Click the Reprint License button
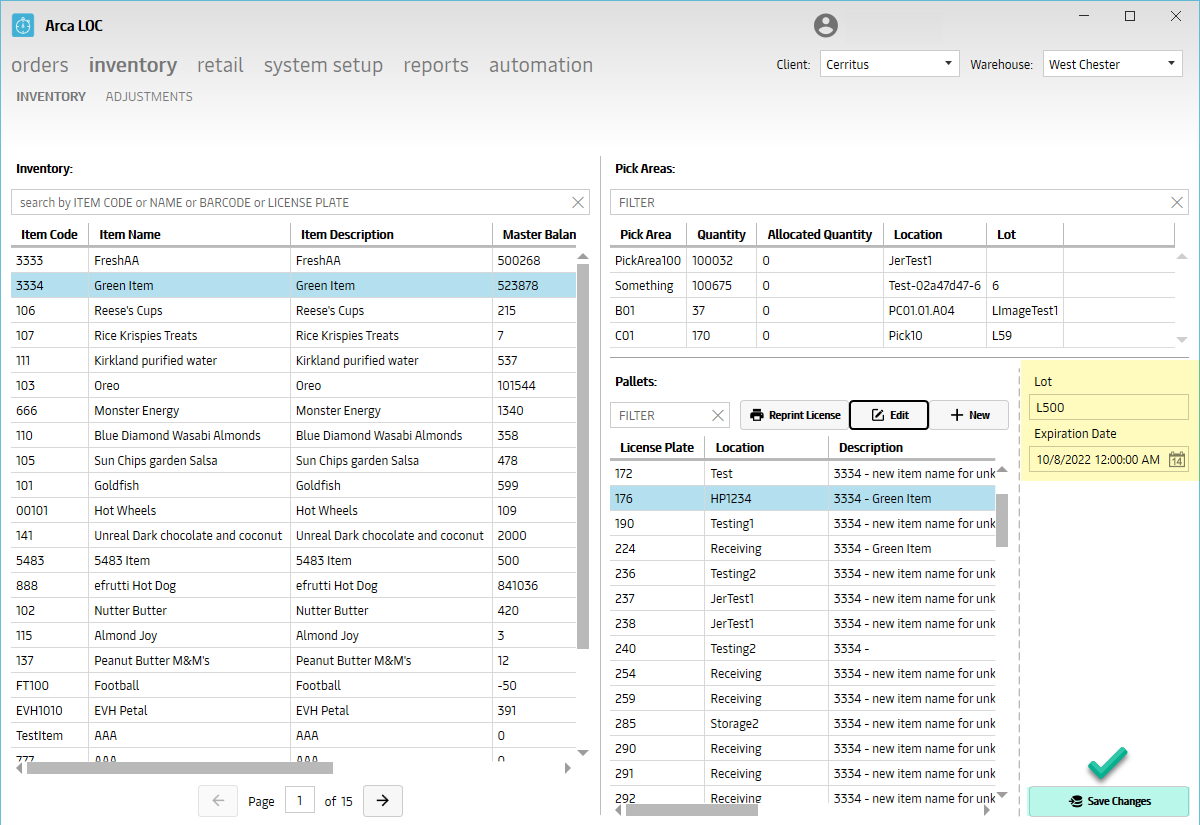 (795, 415)
